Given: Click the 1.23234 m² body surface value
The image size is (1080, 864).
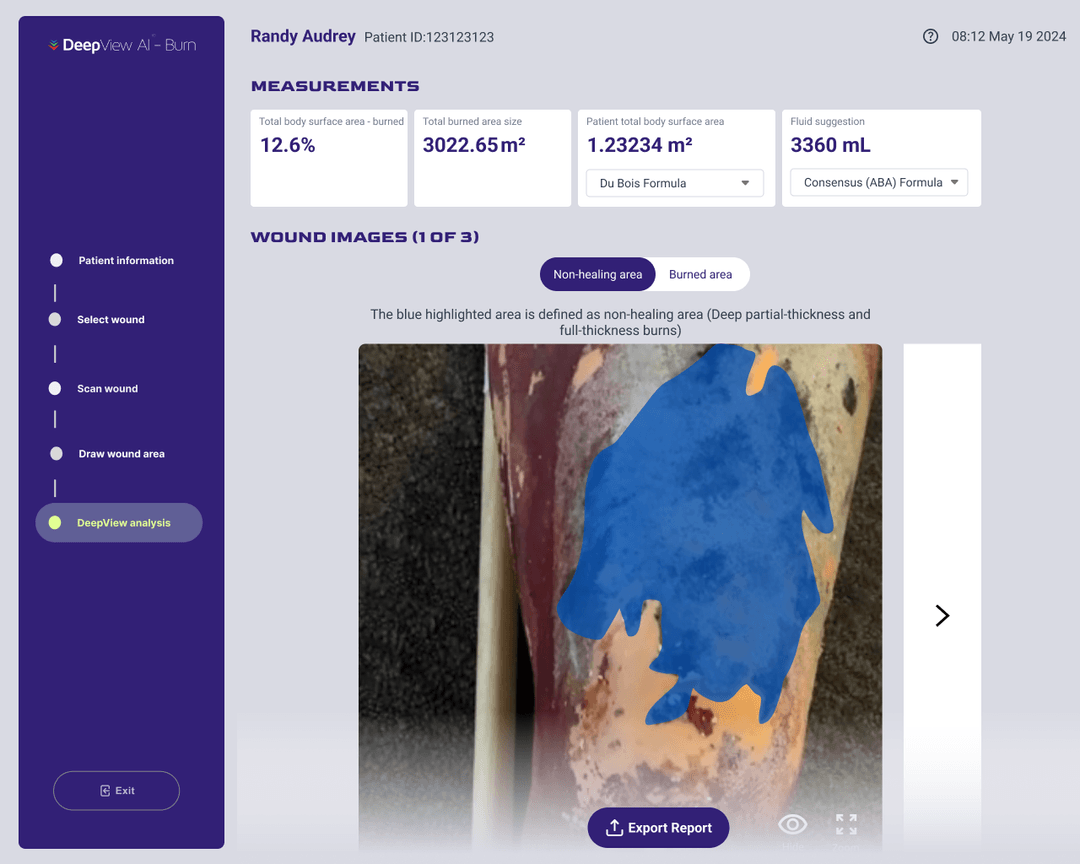Looking at the screenshot, I should 639,145.
